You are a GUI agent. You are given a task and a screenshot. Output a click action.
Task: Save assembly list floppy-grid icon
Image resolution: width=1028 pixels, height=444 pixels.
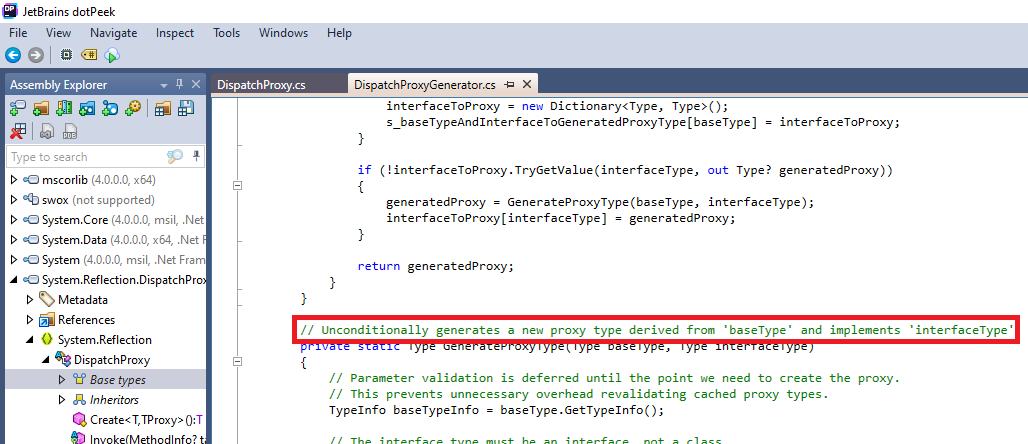[186, 109]
